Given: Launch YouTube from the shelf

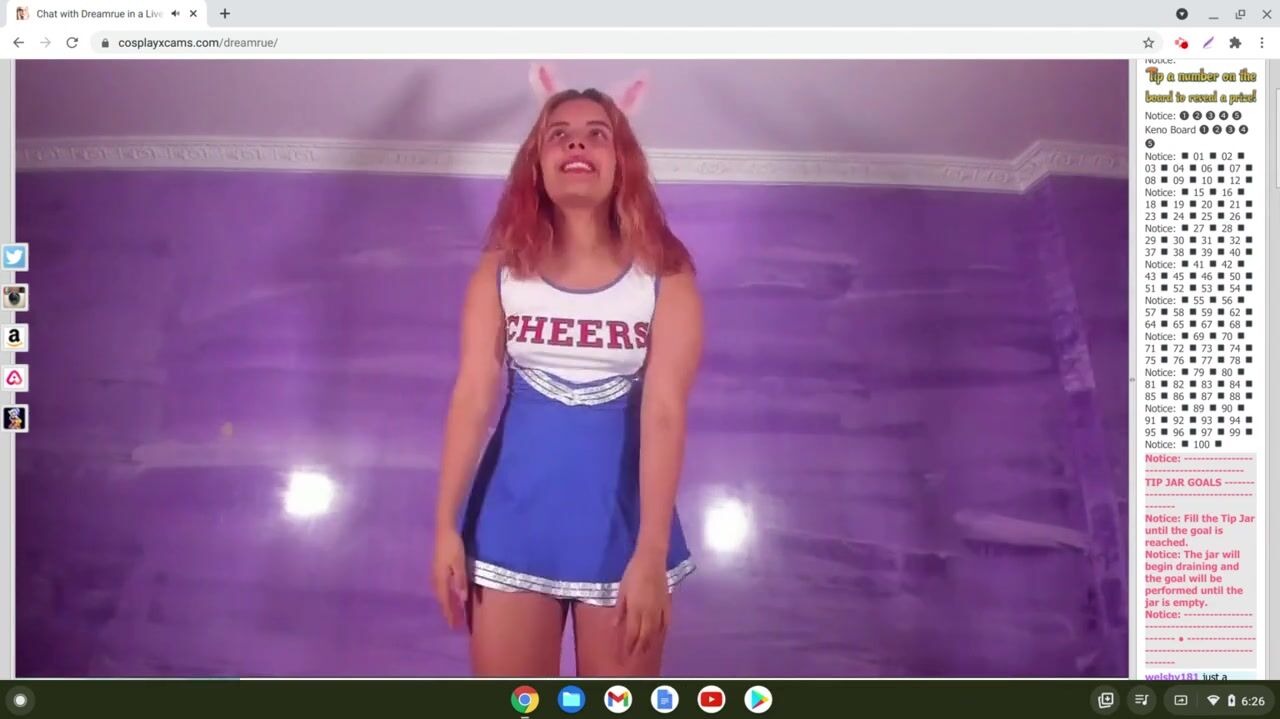Looking at the screenshot, I should 711,700.
